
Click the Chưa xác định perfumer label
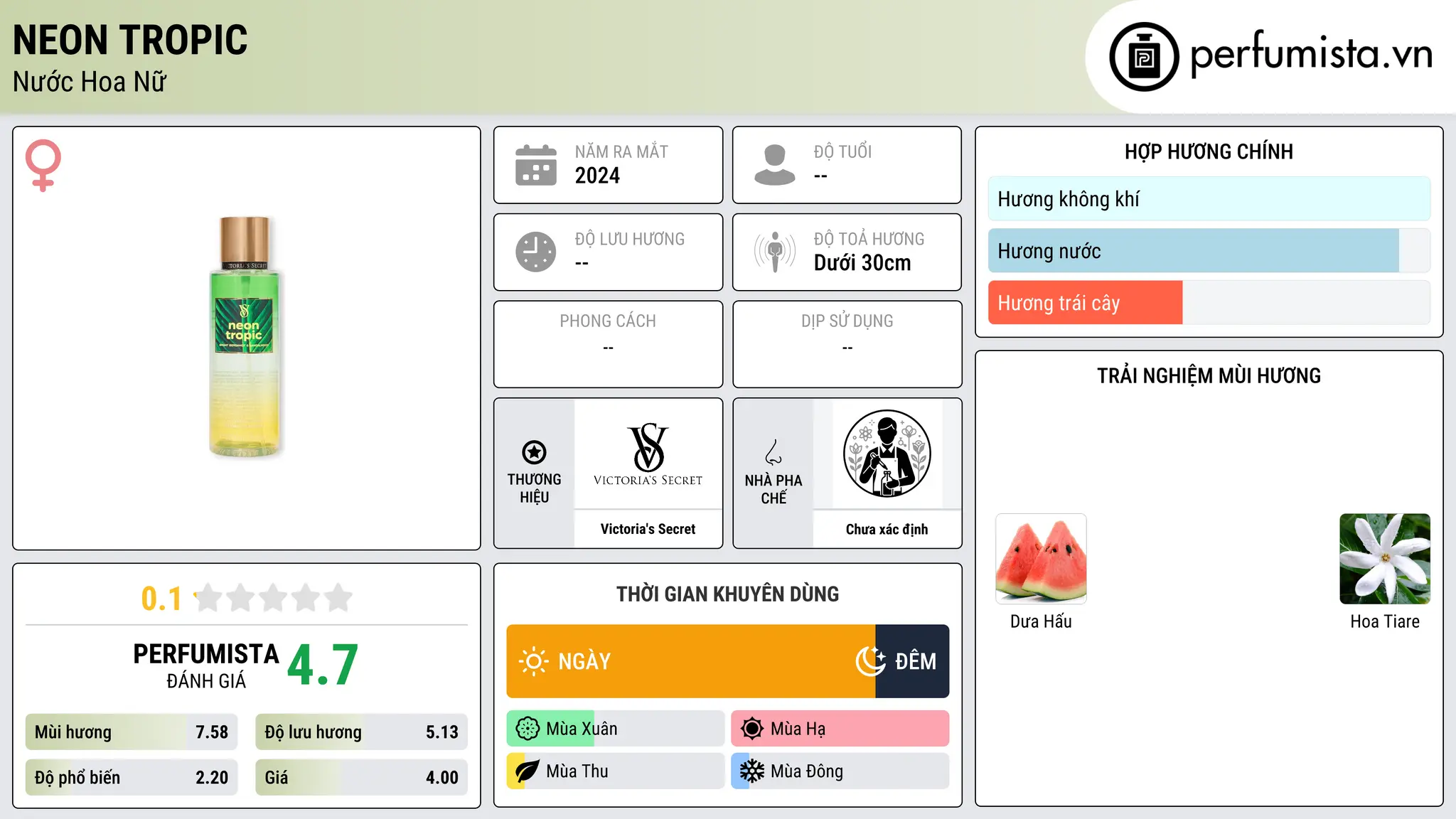[x=887, y=529]
